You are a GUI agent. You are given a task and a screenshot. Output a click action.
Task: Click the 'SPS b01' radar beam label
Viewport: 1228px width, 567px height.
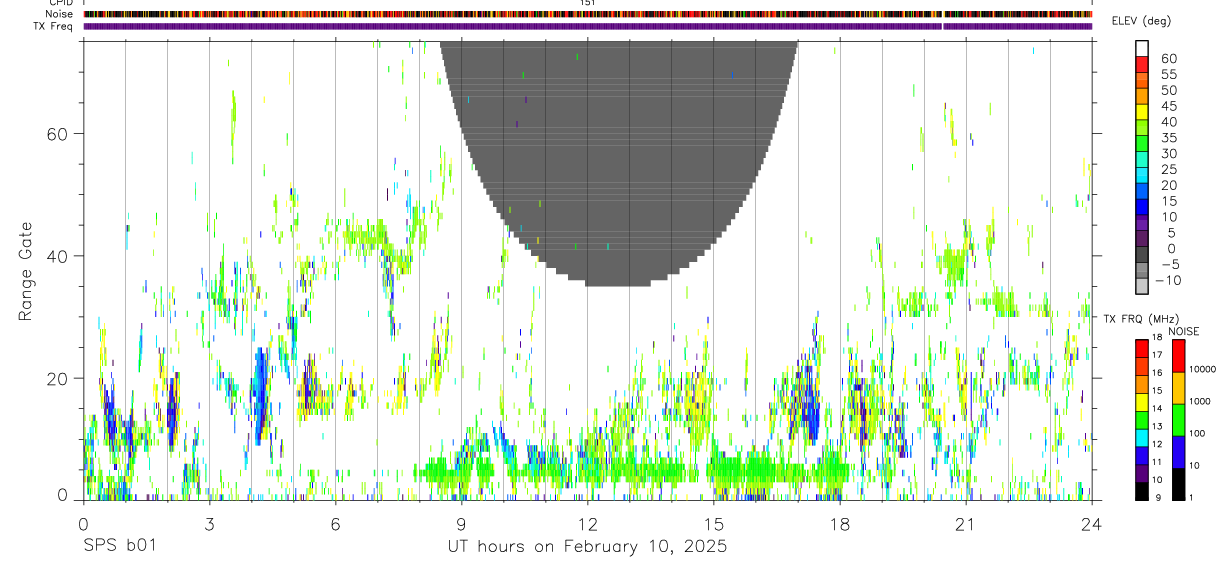pyautogui.click(x=118, y=547)
